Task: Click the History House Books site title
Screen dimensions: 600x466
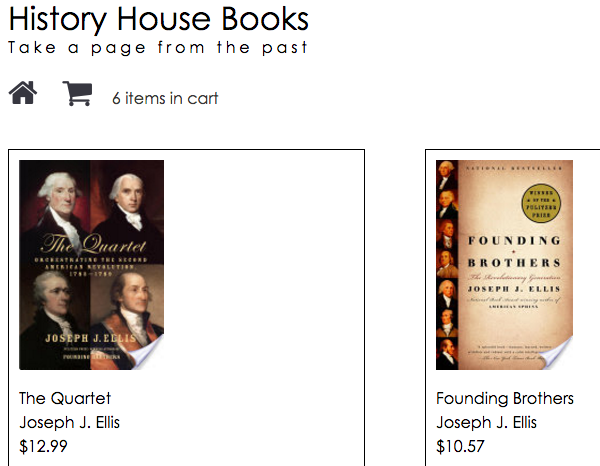Action: [x=159, y=18]
